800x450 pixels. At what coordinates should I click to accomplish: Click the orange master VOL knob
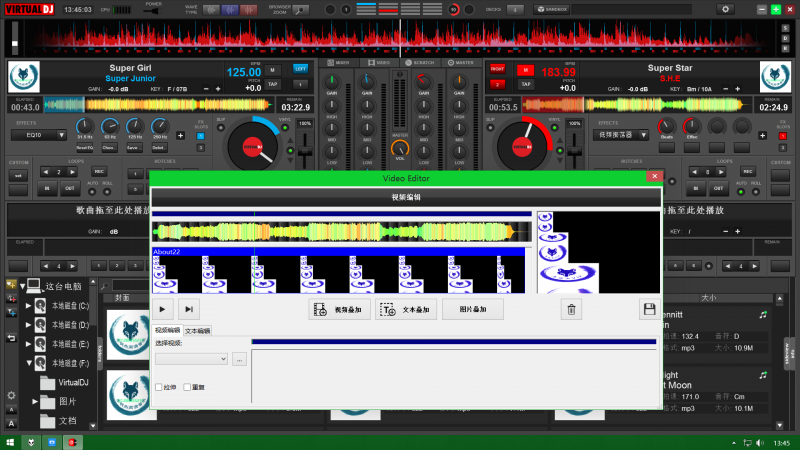click(400, 148)
